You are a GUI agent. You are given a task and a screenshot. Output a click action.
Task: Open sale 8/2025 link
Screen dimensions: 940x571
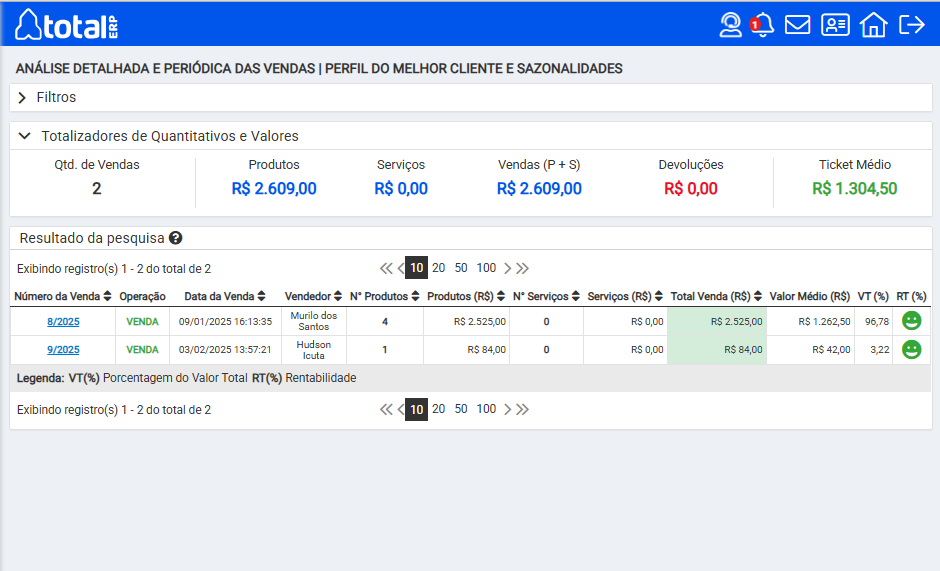click(63, 321)
